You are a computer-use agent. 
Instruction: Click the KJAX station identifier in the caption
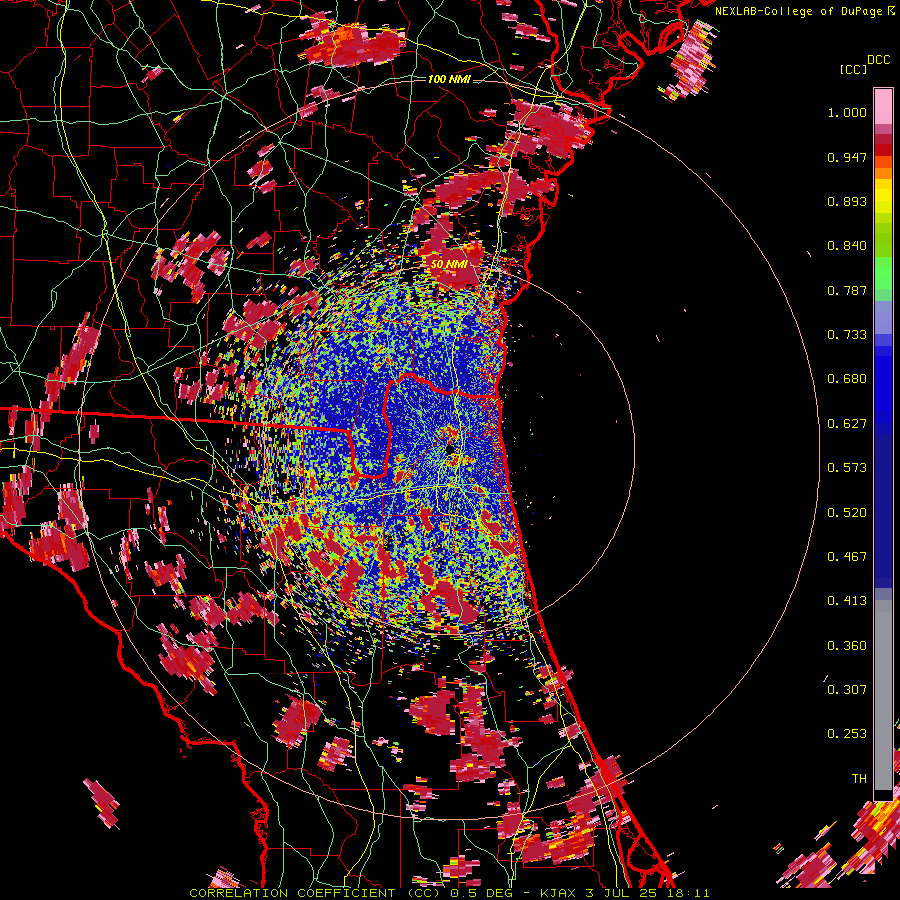point(556,893)
